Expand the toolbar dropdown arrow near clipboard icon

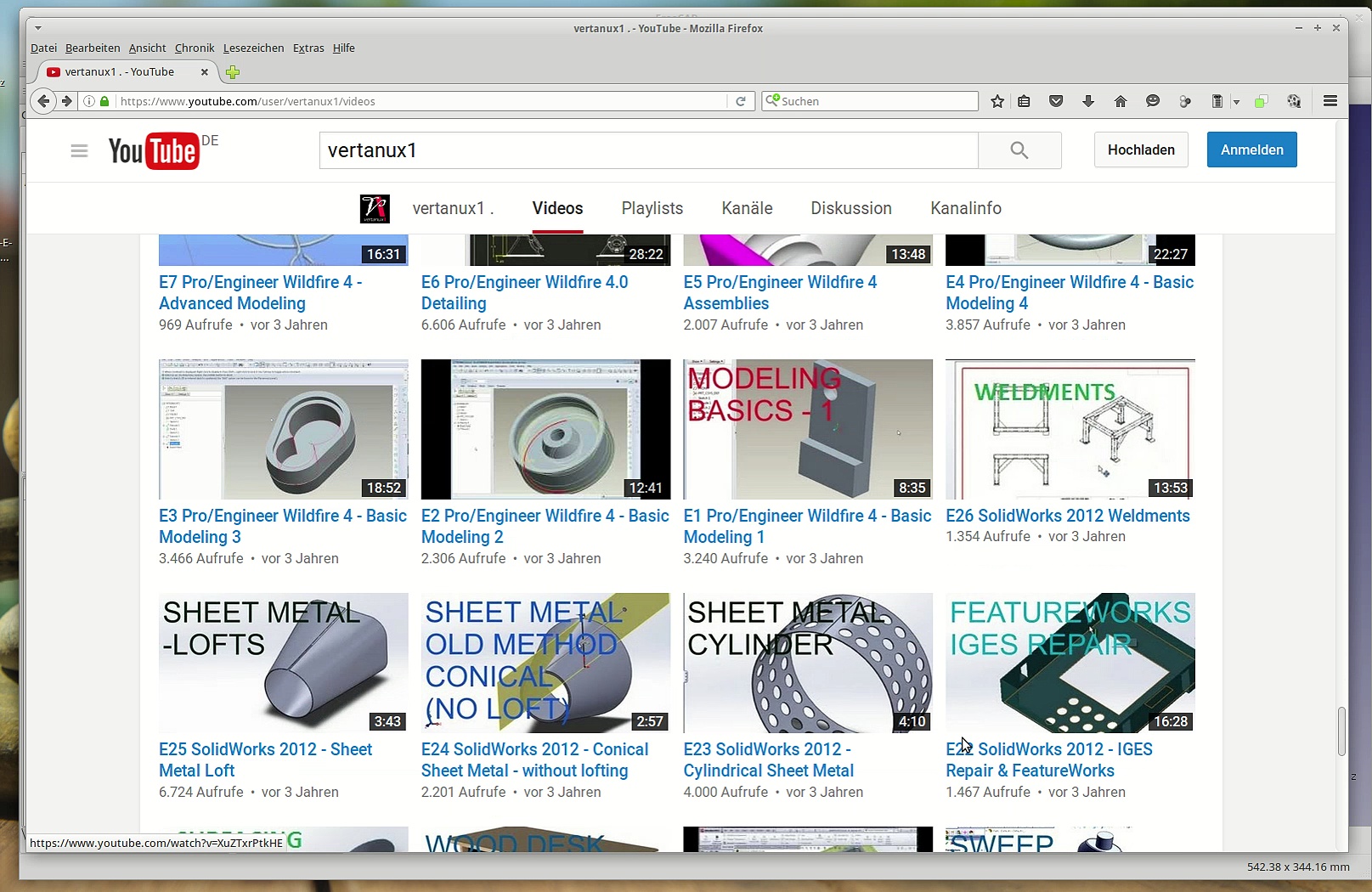1236,102
